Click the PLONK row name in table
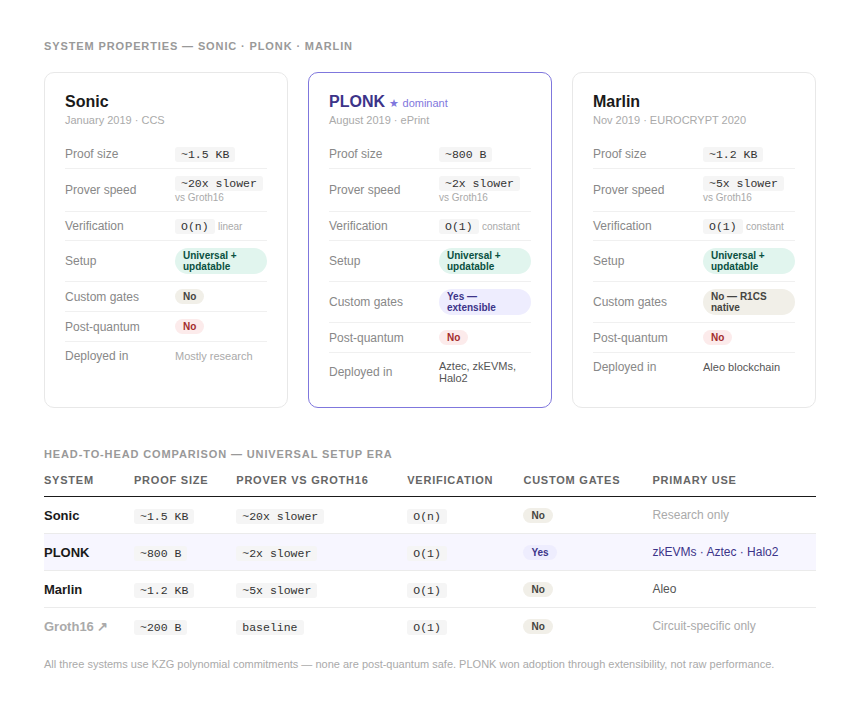 (x=66, y=553)
